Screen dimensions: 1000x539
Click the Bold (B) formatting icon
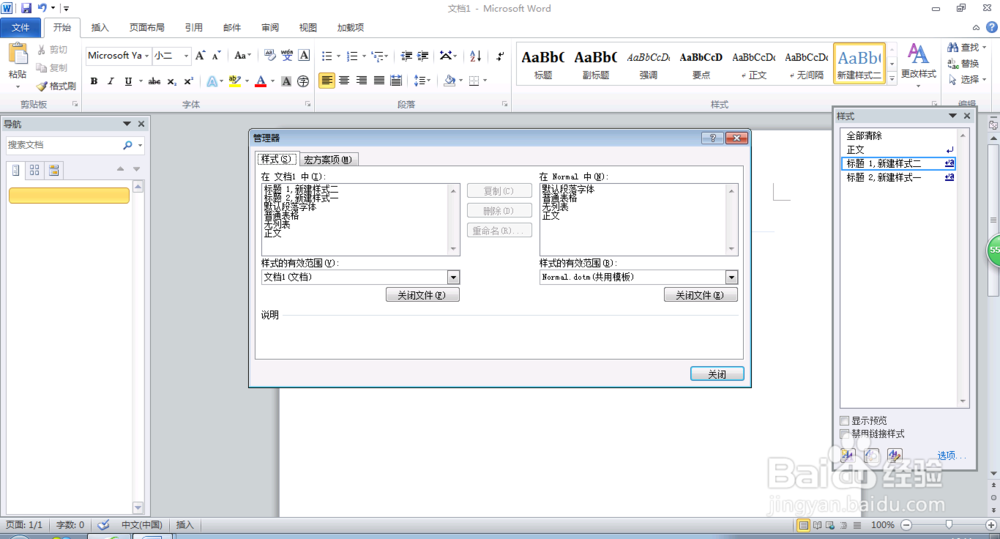coord(94,81)
